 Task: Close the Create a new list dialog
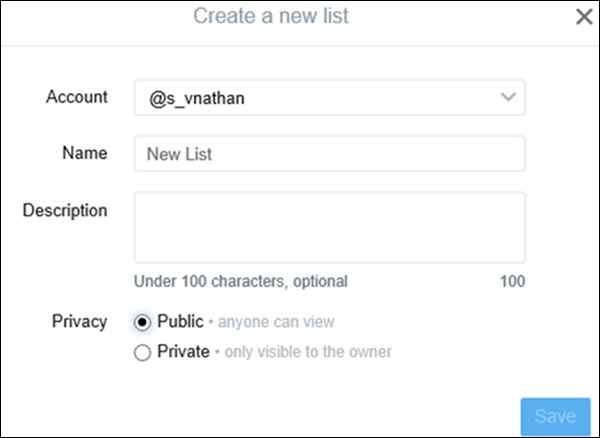pos(584,17)
